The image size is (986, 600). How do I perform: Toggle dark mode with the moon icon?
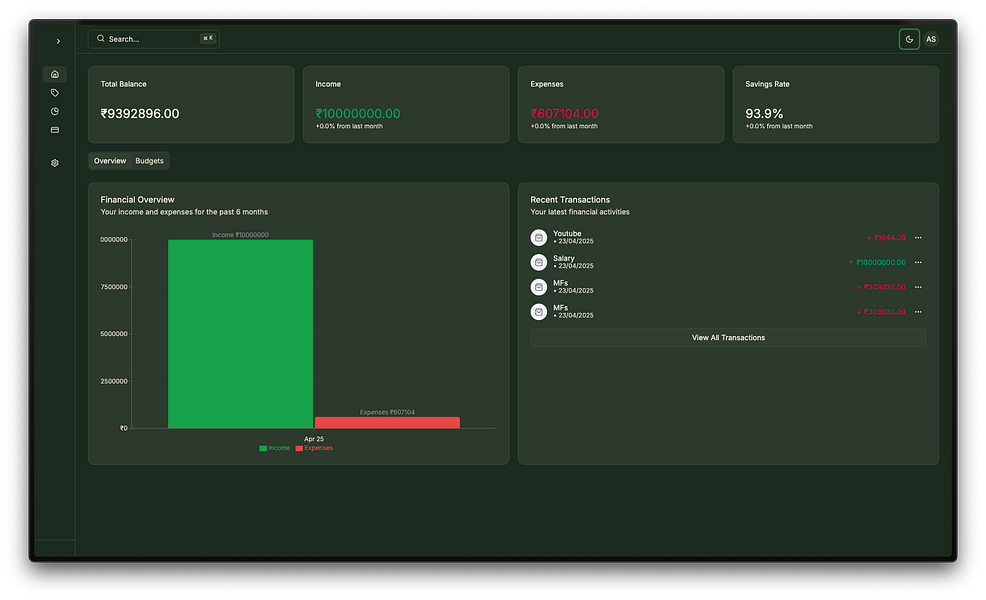click(x=909, y=39)
